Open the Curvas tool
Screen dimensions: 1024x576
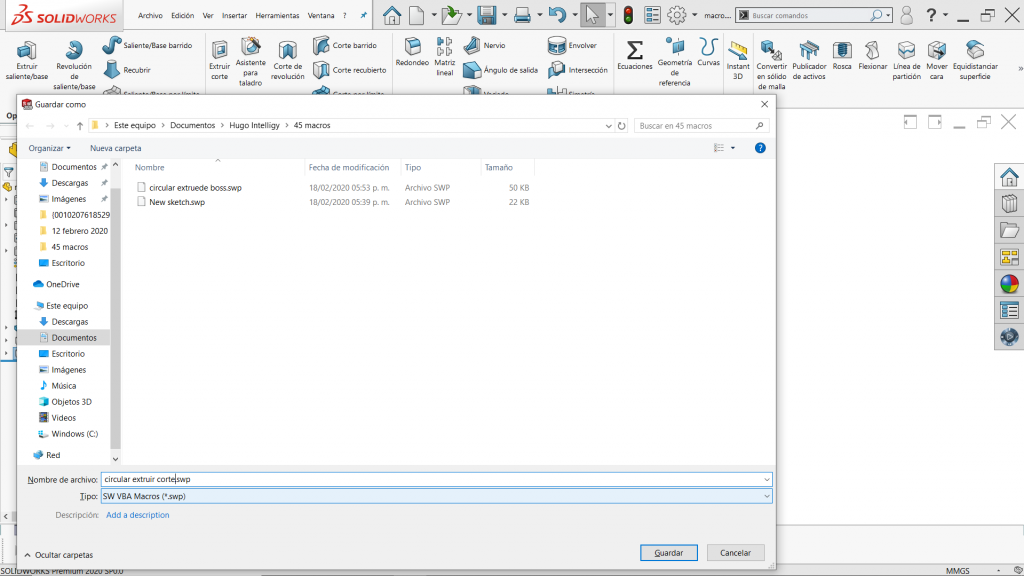pyautogui.click(x=708, y=52)
